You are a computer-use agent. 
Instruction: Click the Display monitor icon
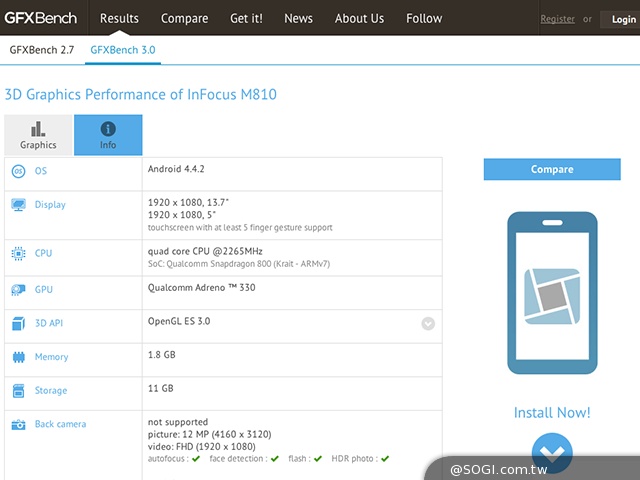pos(18,204)
